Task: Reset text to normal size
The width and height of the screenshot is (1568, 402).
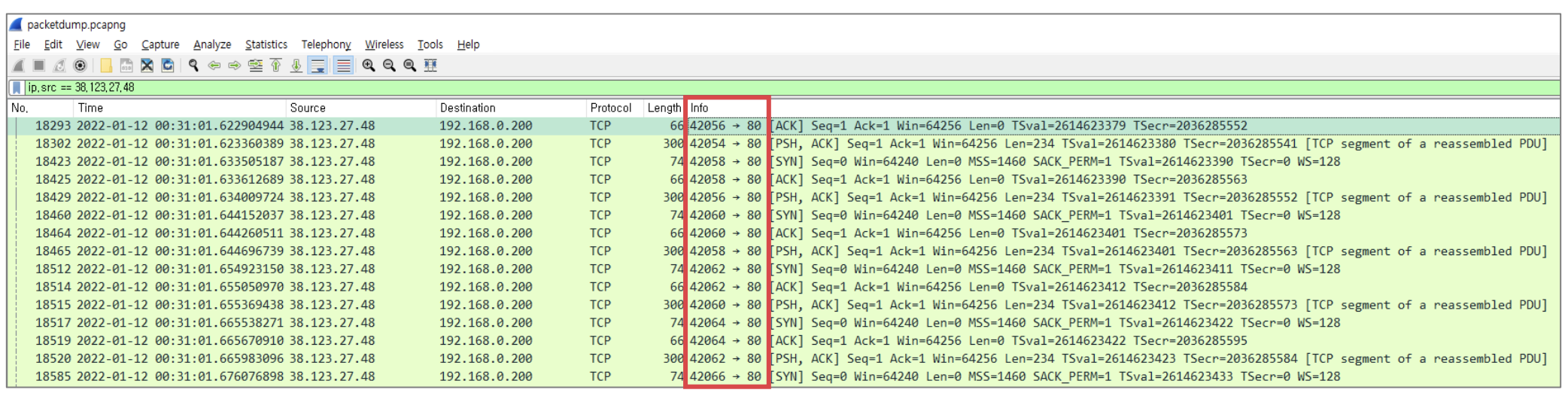Action: 409,65
